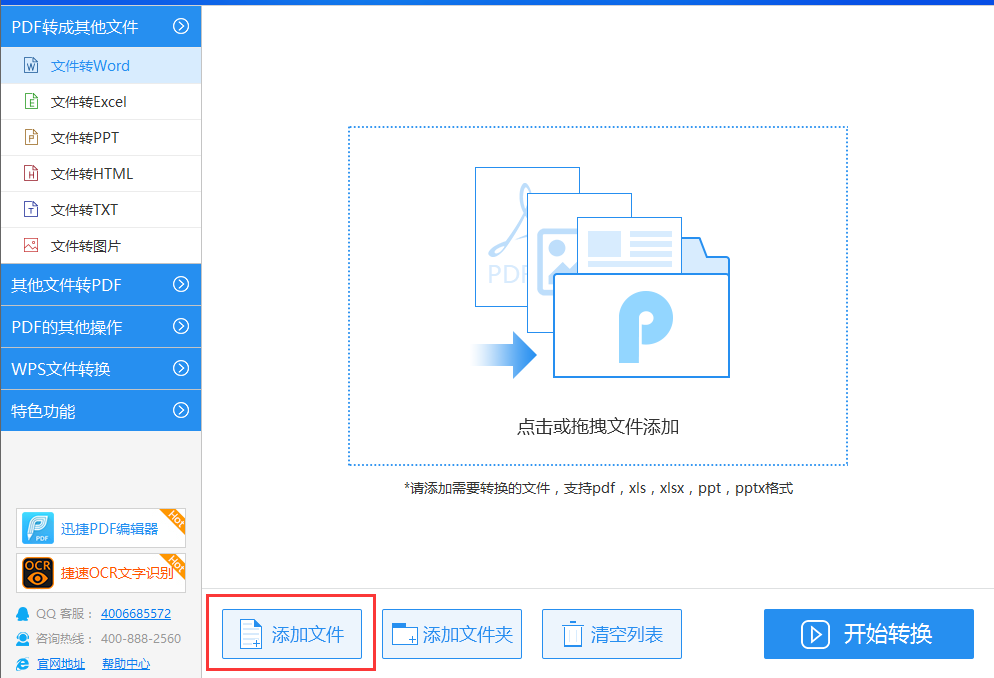Open the 捷速OCR文字识别 promotion banner
The image size is (994, 678).
[101, 573]
